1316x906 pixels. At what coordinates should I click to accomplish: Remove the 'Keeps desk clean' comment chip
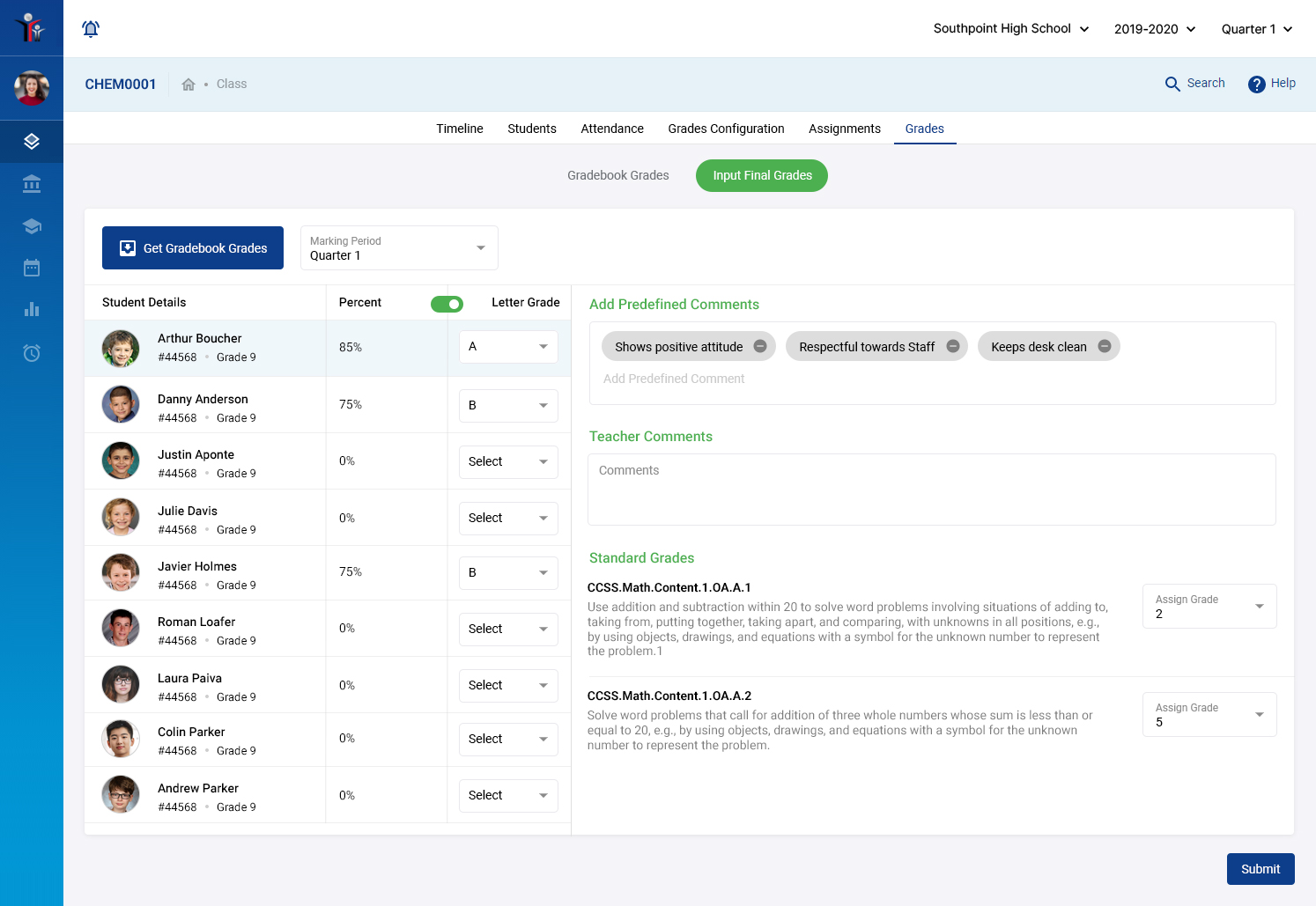pos(1105,346)
